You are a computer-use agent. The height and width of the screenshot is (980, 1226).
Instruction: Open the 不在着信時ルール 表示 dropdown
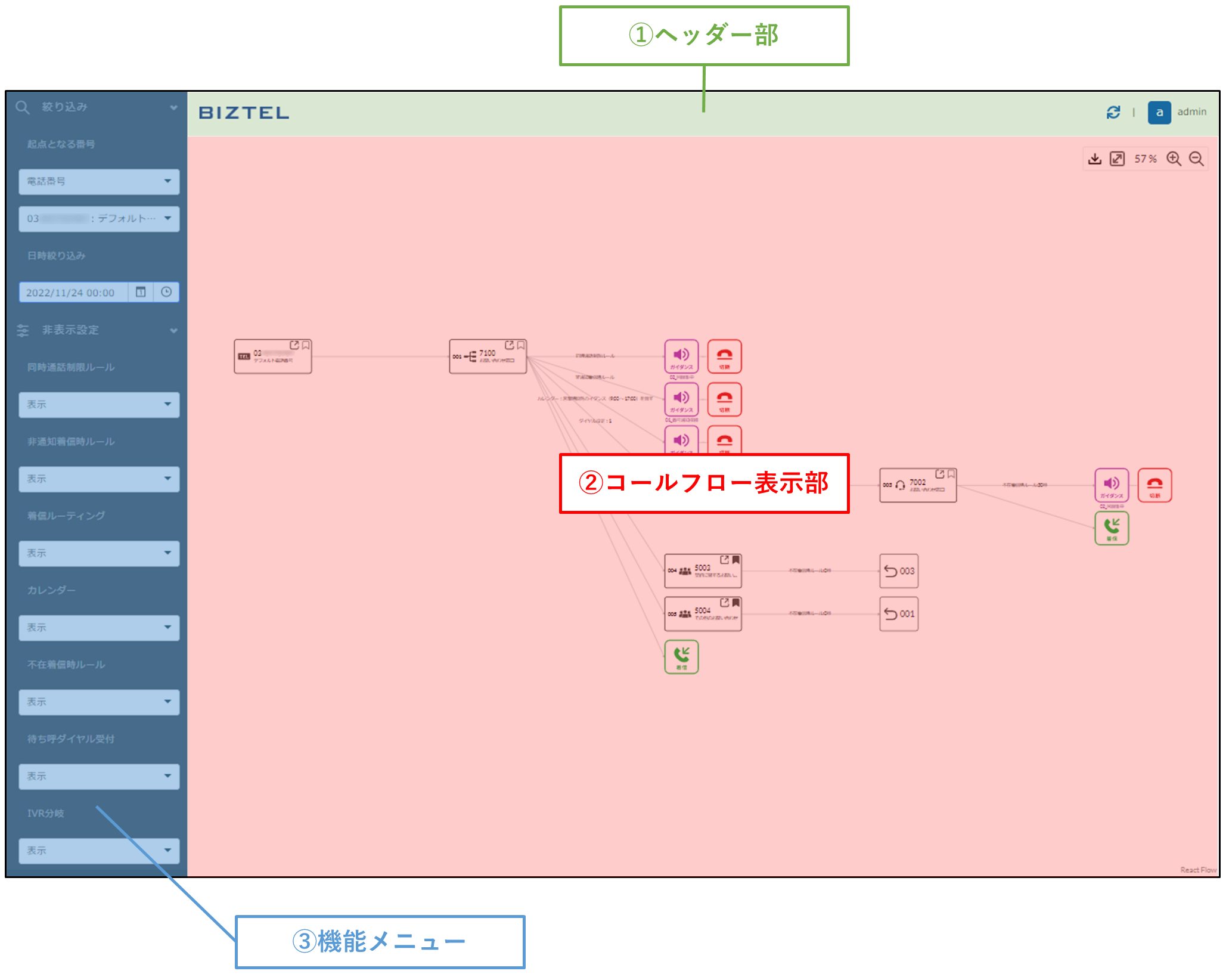(x=99, y=702)
